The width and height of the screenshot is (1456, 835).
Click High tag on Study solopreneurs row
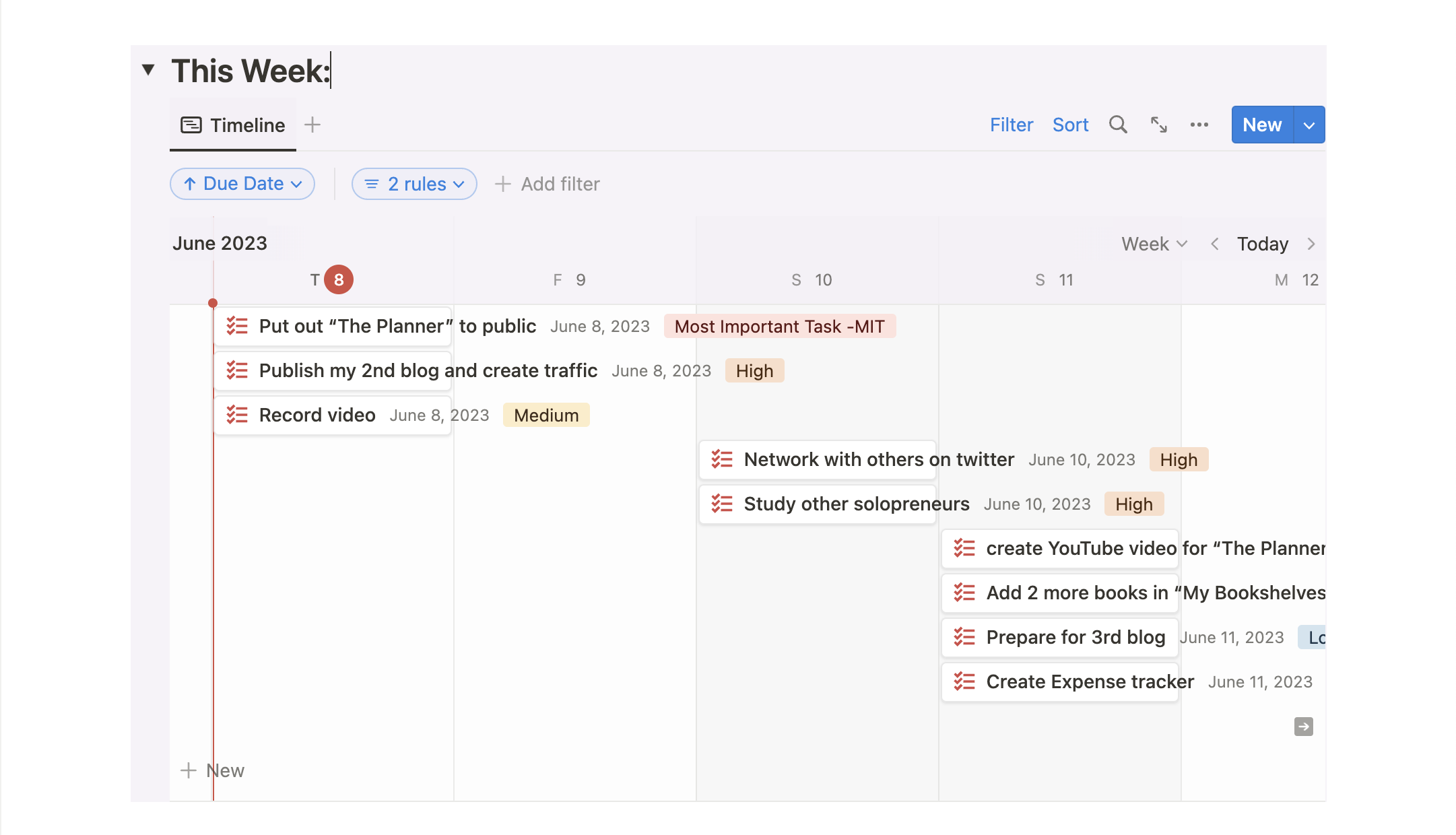coord(1134,504)
